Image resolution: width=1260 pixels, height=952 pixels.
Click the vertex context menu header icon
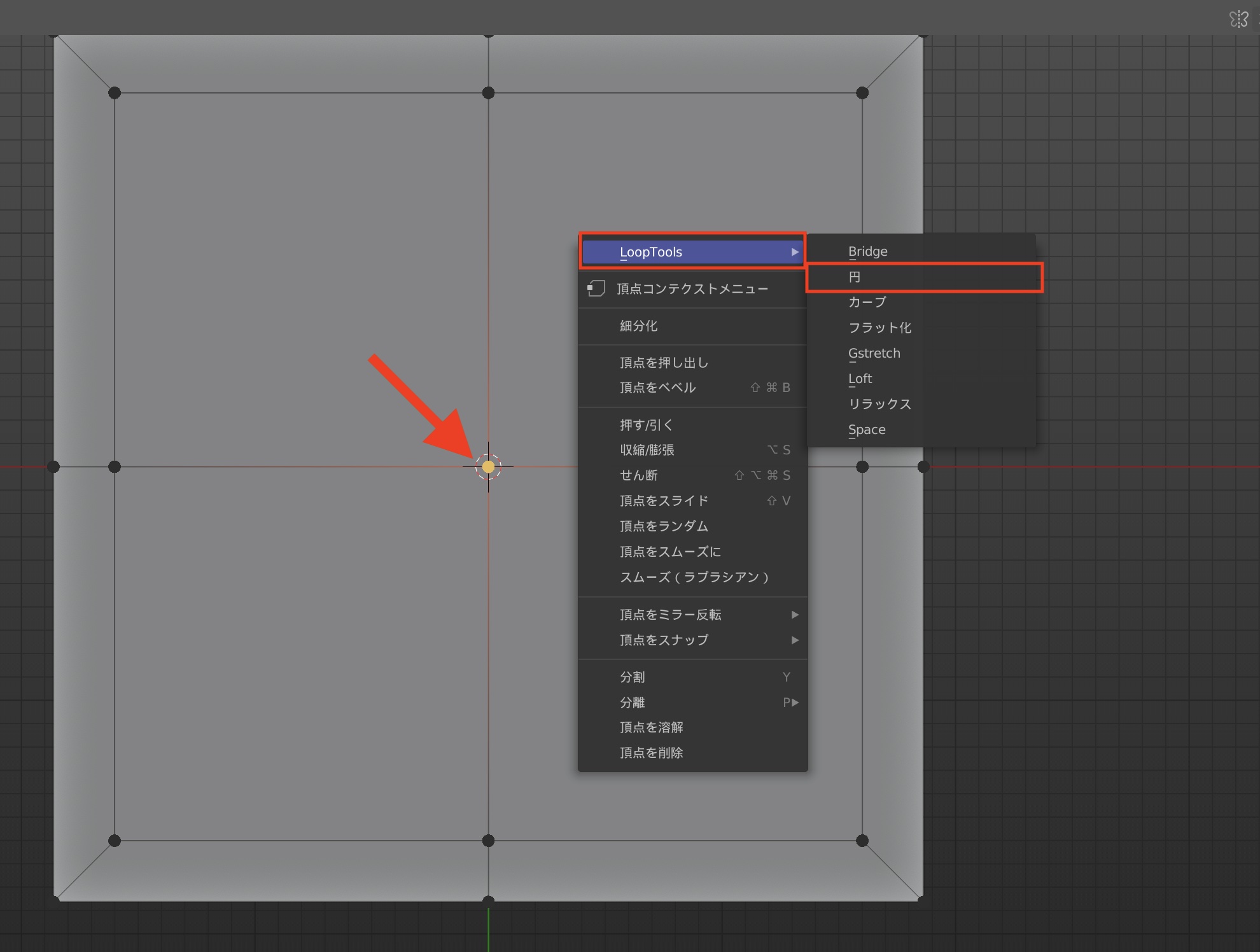596,289
